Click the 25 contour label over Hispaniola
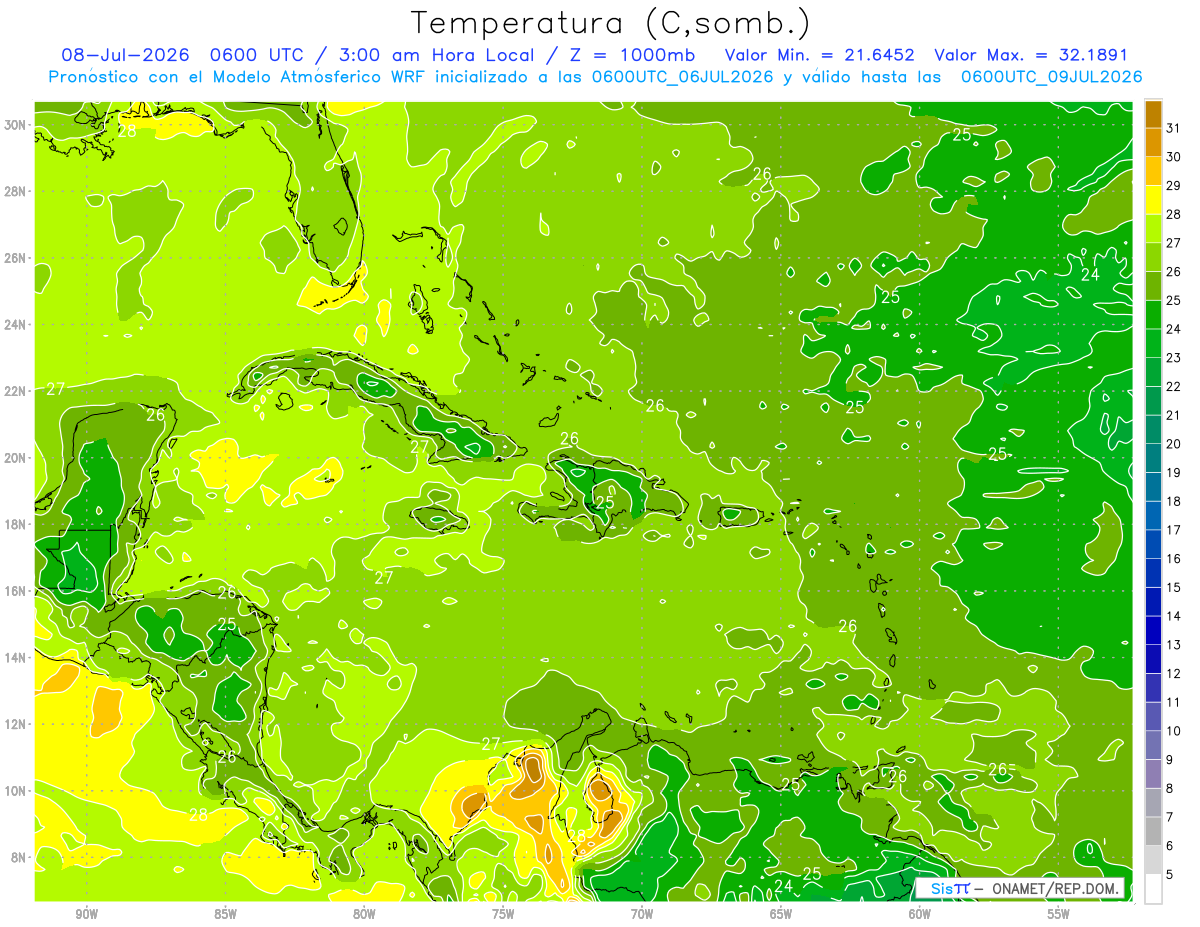This screenshot has width=1200, height=927. [x=605, y=502]
